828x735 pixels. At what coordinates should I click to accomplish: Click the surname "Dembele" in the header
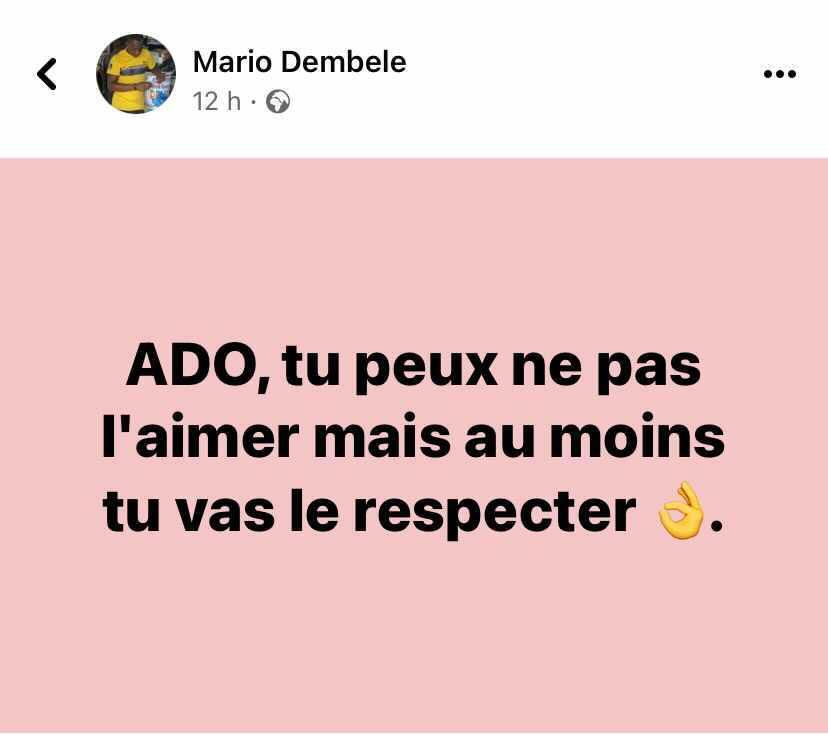pyautogui.click(x=344, y=62)
